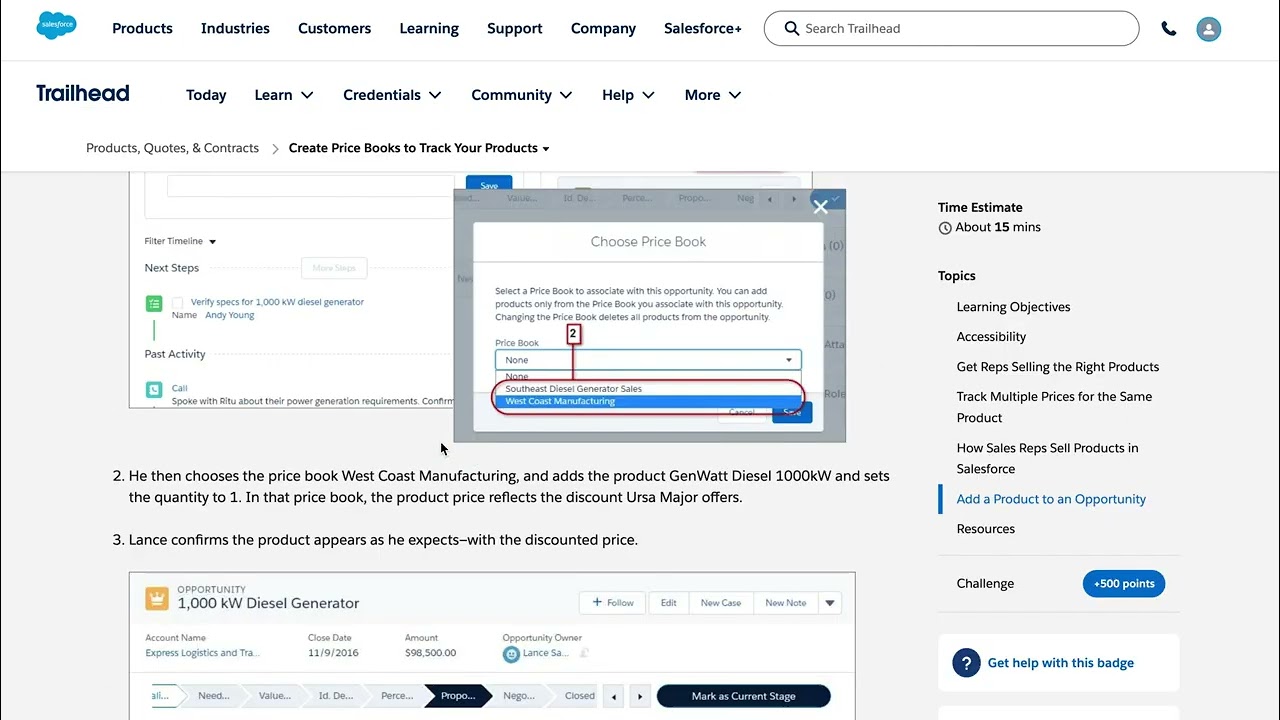Image resolution: width=1280 pixels, height=720 pixels.
Task: Open the Today tab in Trailhead
Action: pos(206,95)
